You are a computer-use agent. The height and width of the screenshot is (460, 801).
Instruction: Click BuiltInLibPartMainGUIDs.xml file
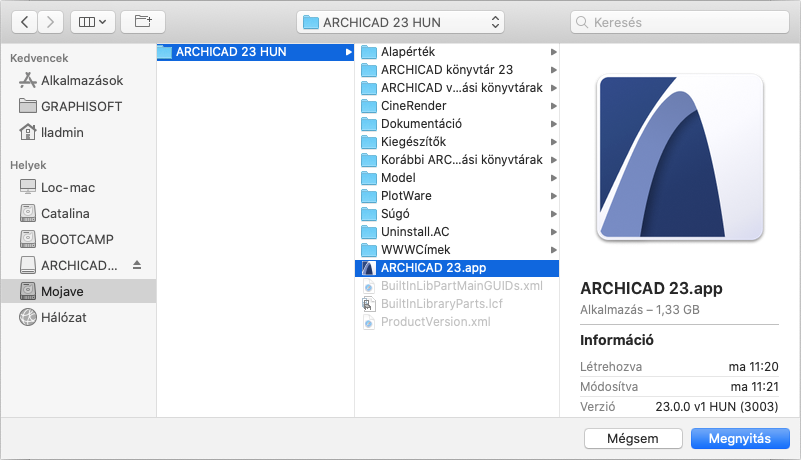[457, 286]
